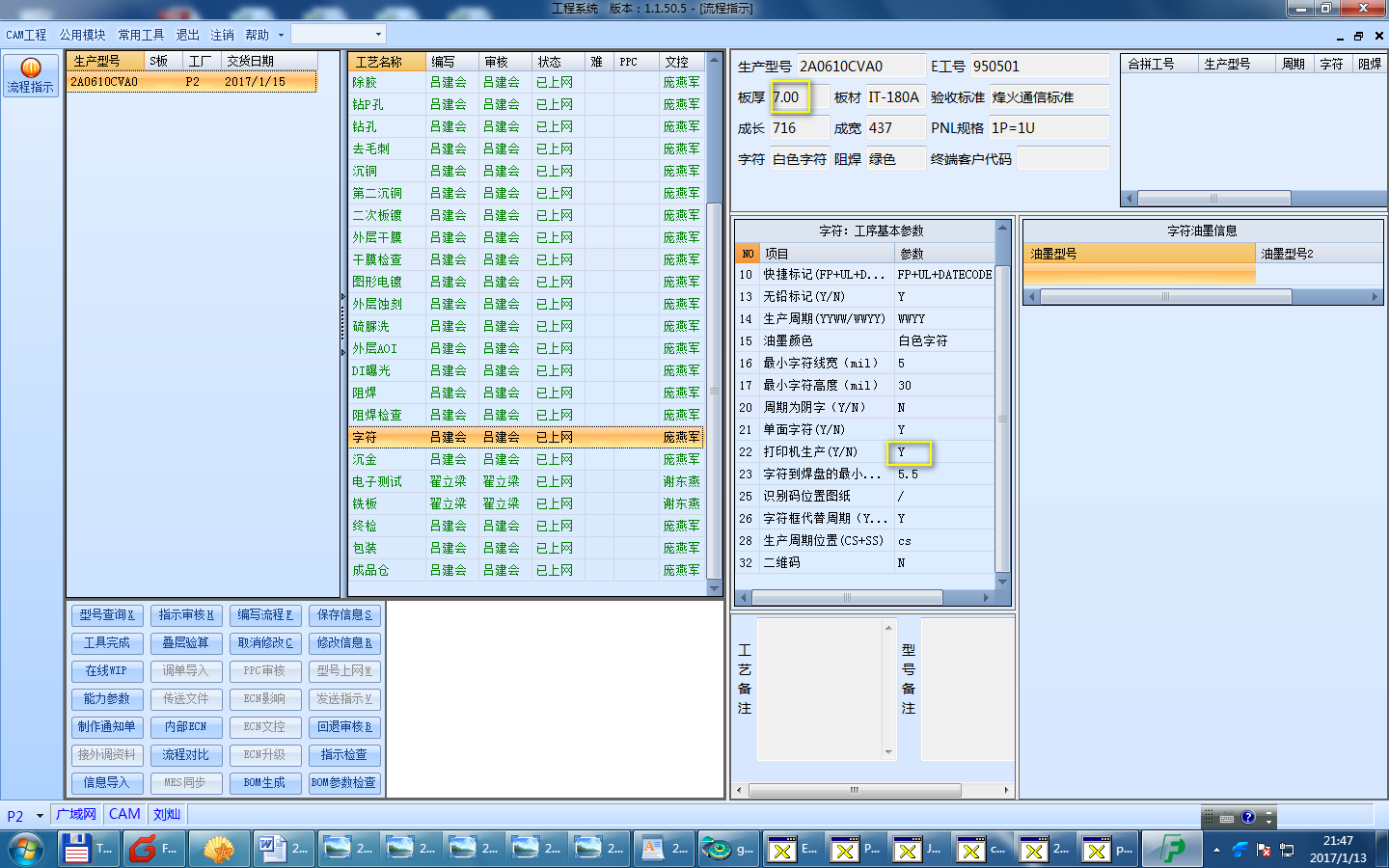Select the 2A0610CVA0 model row
The image size is (1389, 868).
192,82
